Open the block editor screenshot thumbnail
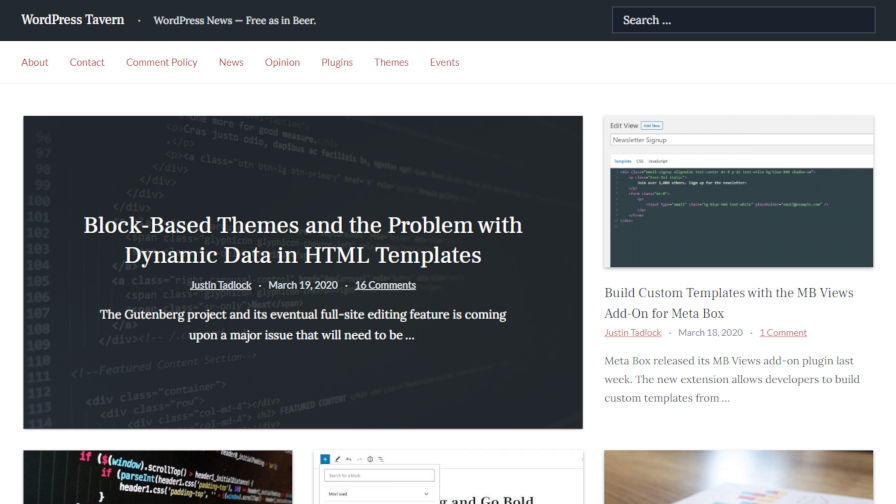Image resolution: width=896 pixels, height=504 pixels. (x=448, y=477)
